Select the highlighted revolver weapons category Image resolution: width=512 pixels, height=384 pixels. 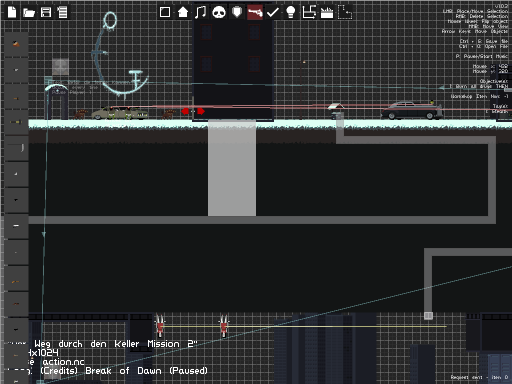click(x=255, y=12)
